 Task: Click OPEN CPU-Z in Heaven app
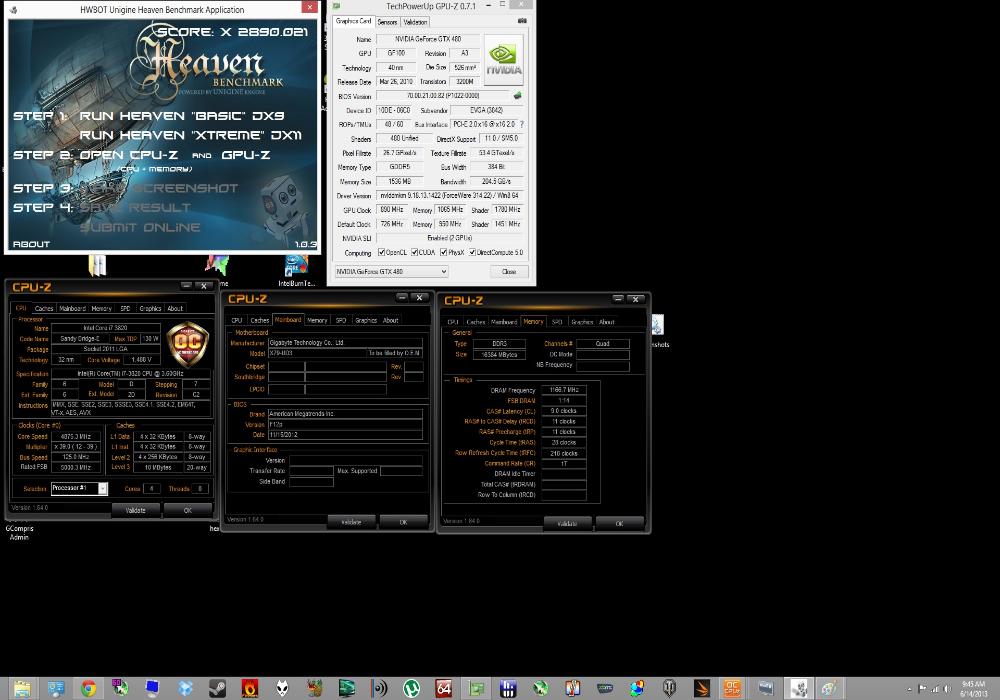point(128,155)
